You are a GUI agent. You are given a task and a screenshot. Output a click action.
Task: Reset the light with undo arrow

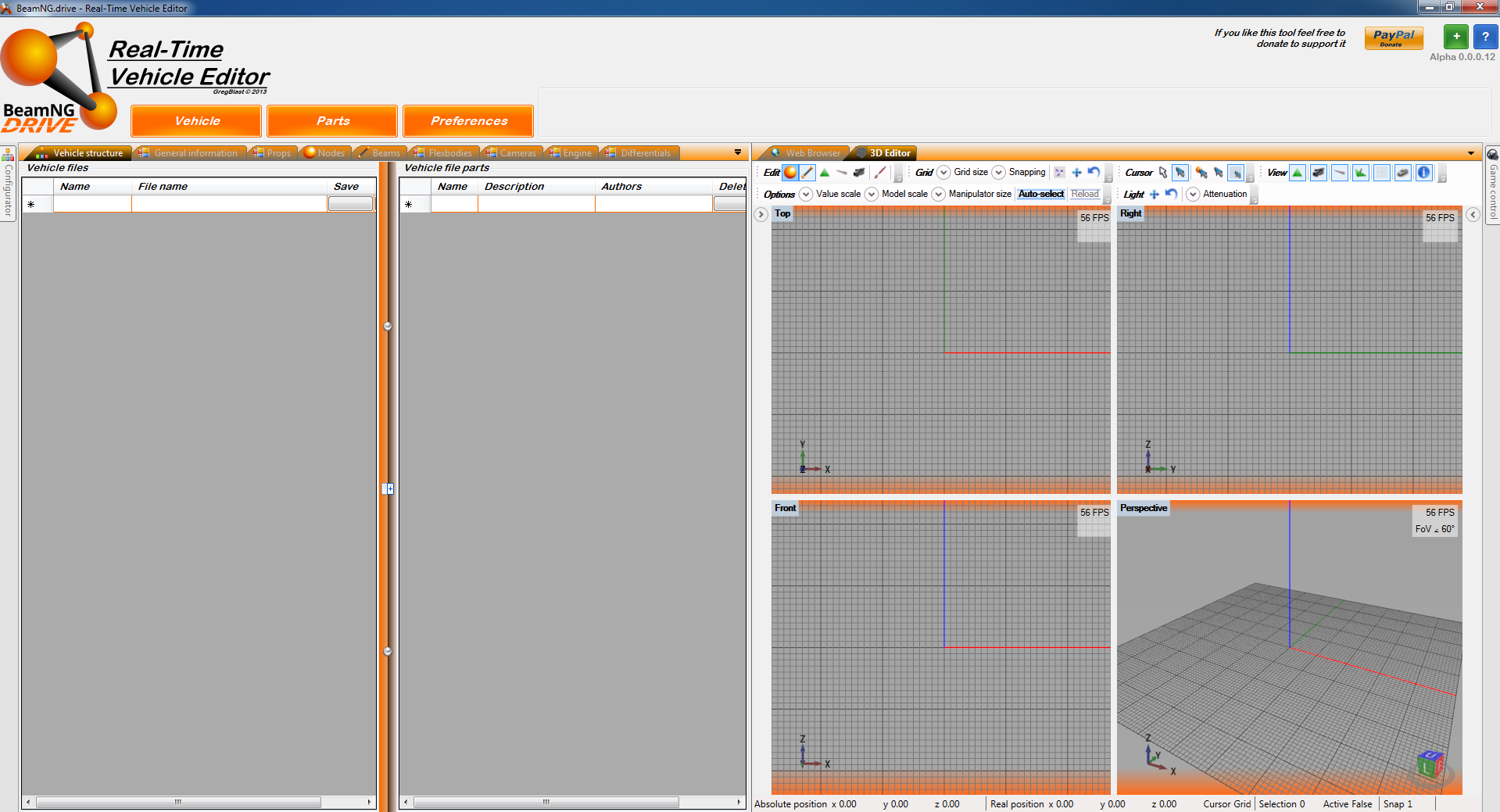pos(1171,195)
